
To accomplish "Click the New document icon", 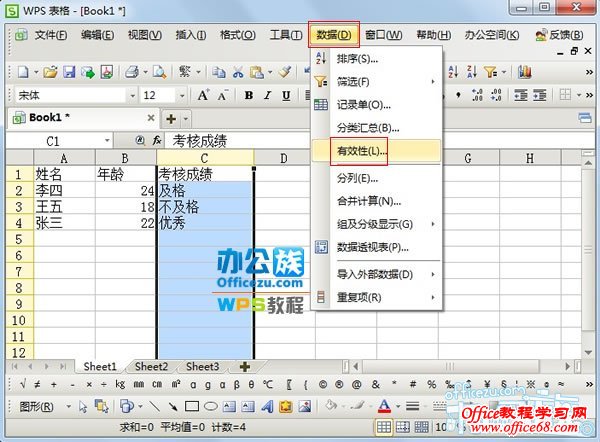I will (x=23, y=72).
